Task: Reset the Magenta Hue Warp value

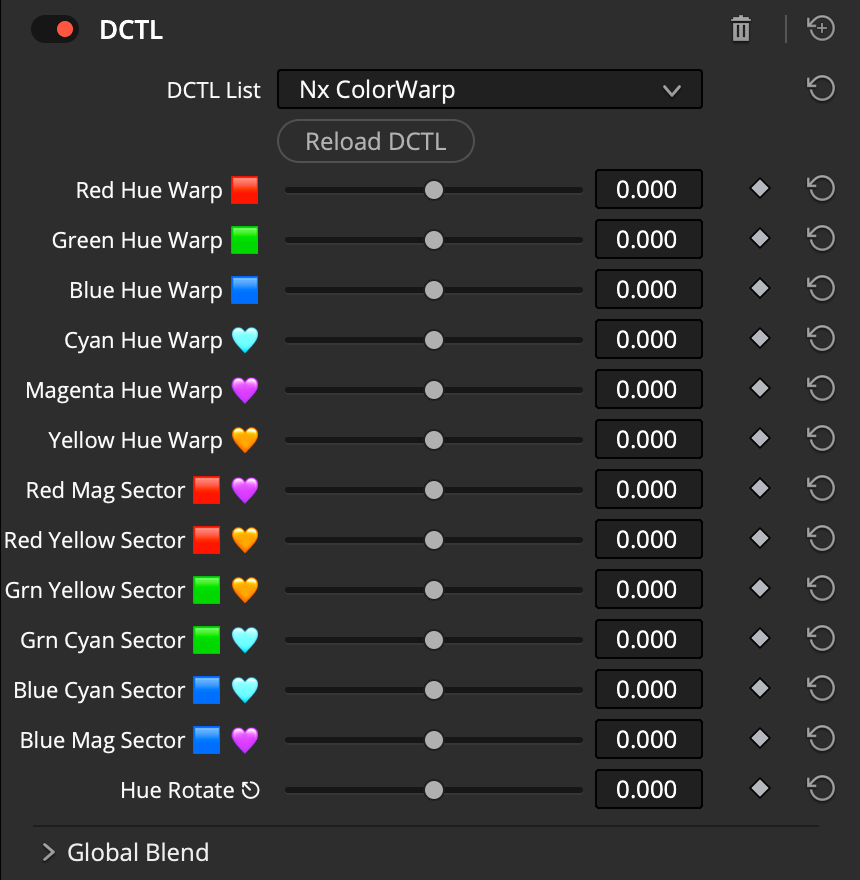Action: 821,389
